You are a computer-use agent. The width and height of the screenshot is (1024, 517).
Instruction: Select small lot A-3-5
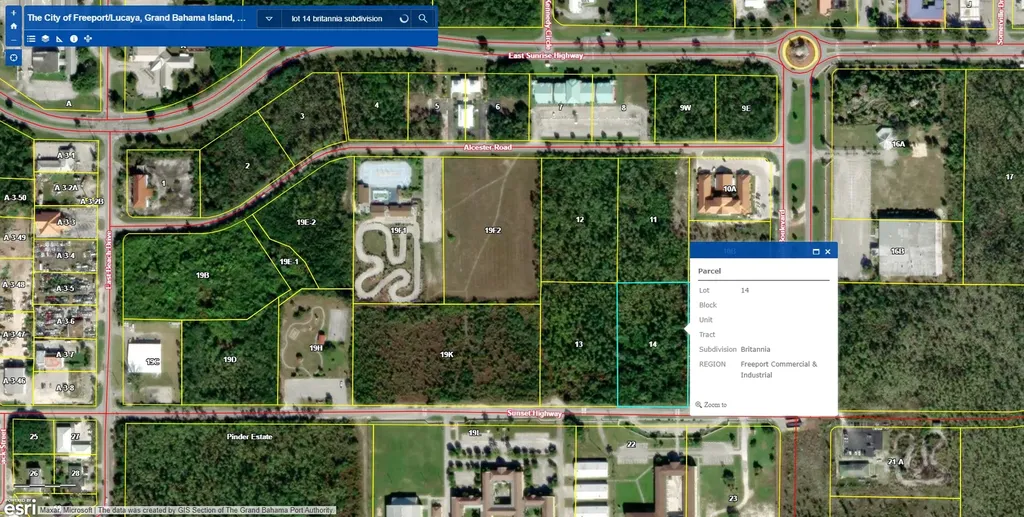[x=65, y=289]
